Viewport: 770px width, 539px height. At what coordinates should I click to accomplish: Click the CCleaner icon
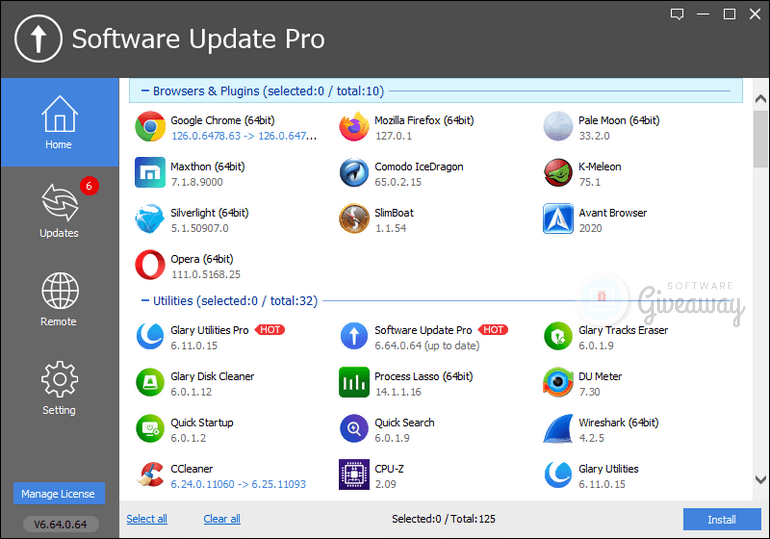[150, 475]
